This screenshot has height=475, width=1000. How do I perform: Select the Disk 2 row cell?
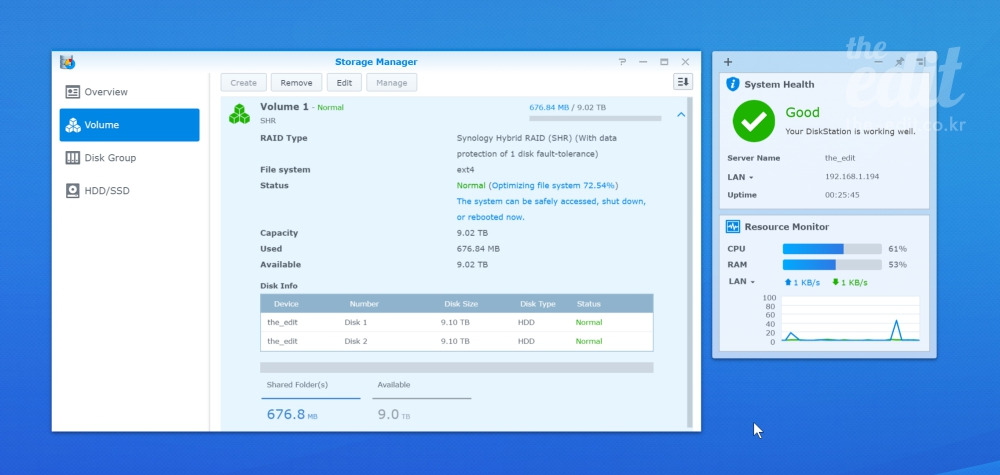click(x=356, y=341)
